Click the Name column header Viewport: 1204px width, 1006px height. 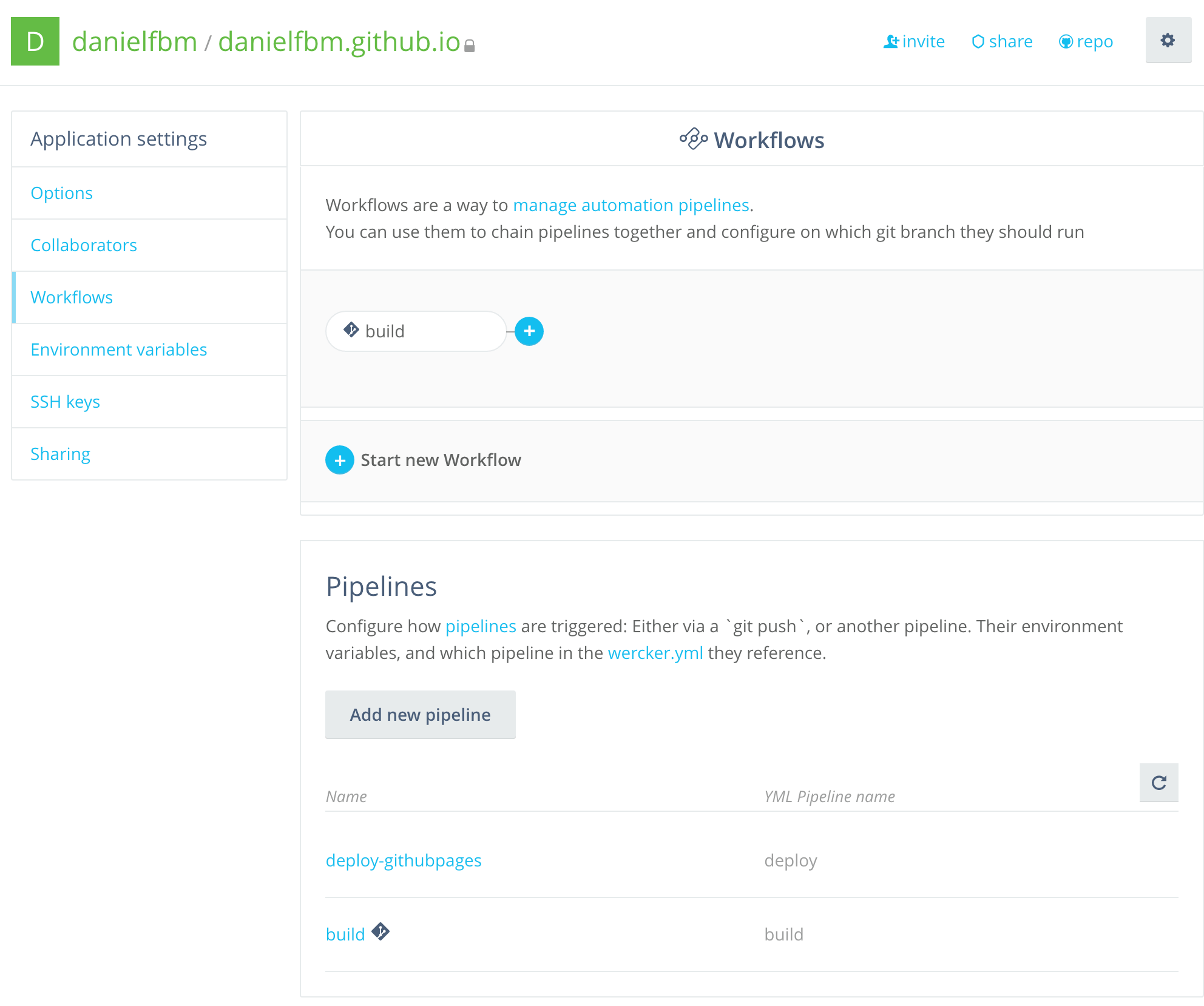347,796
